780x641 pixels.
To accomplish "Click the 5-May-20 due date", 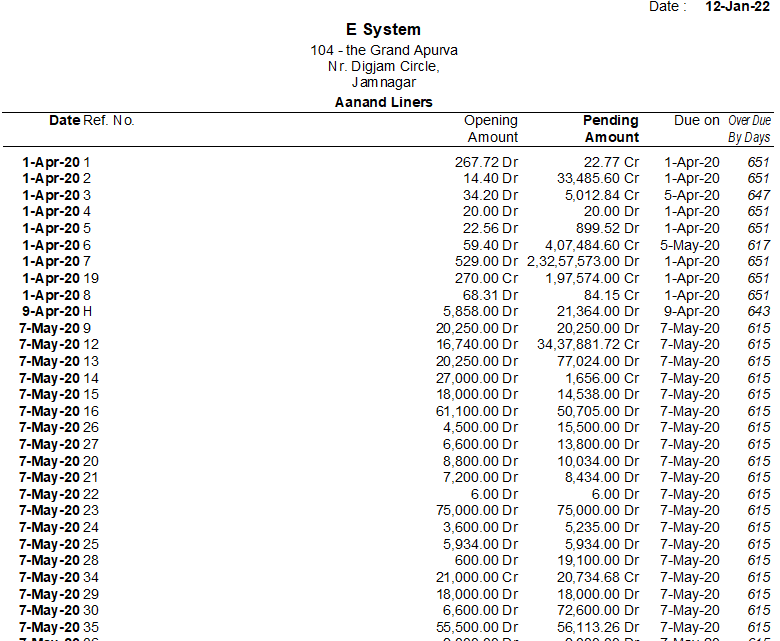I will [x=691, y=245].
